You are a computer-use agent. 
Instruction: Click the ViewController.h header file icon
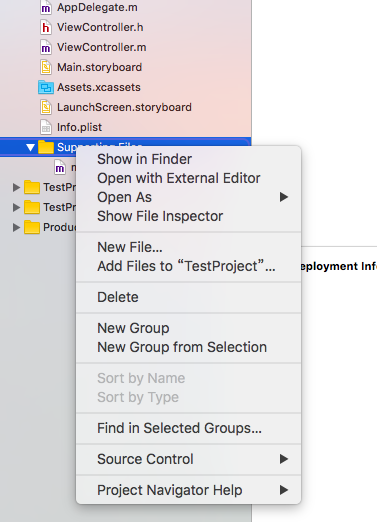(46, 27)
